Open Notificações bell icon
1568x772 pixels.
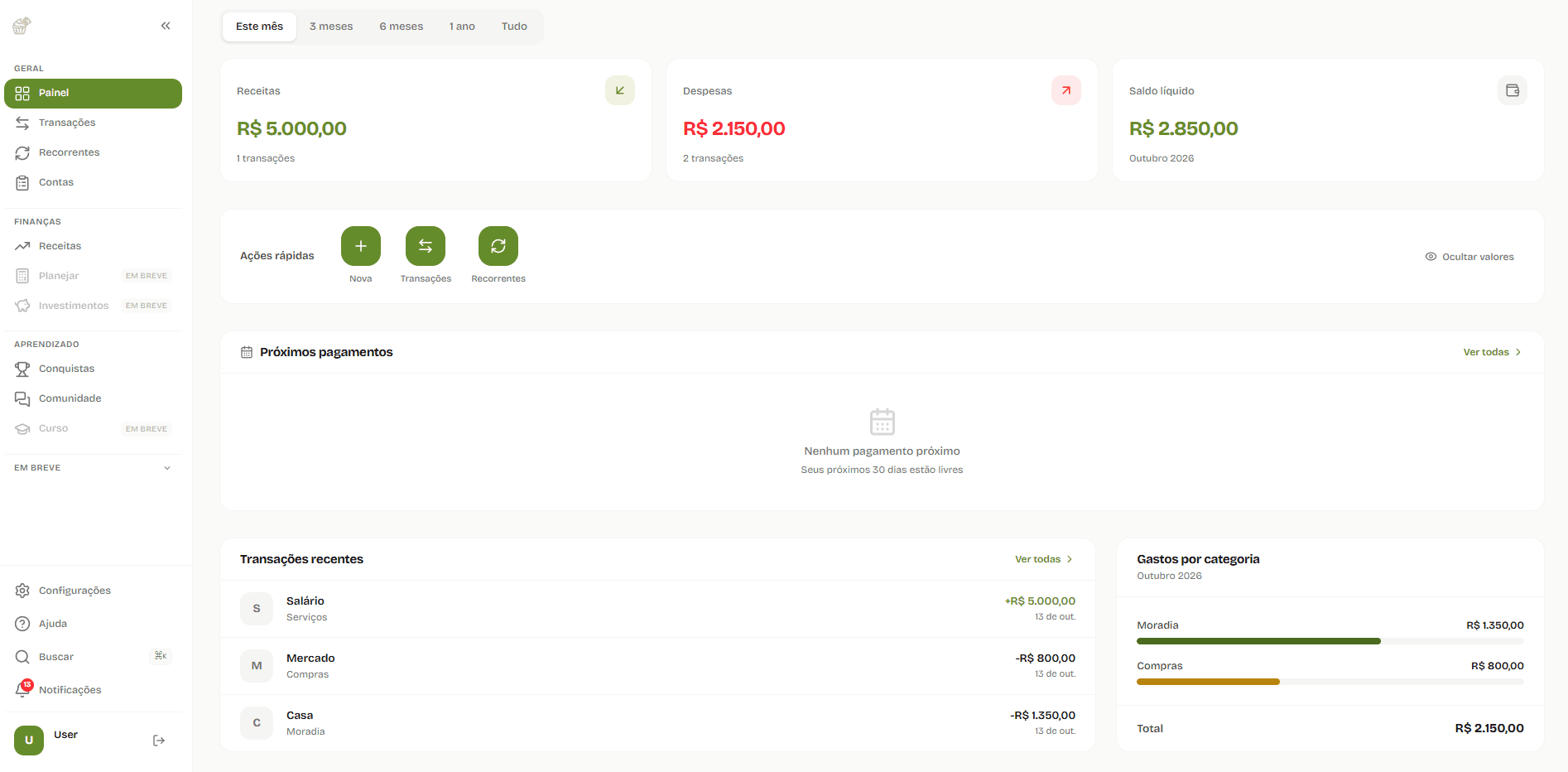click(23, 689)
